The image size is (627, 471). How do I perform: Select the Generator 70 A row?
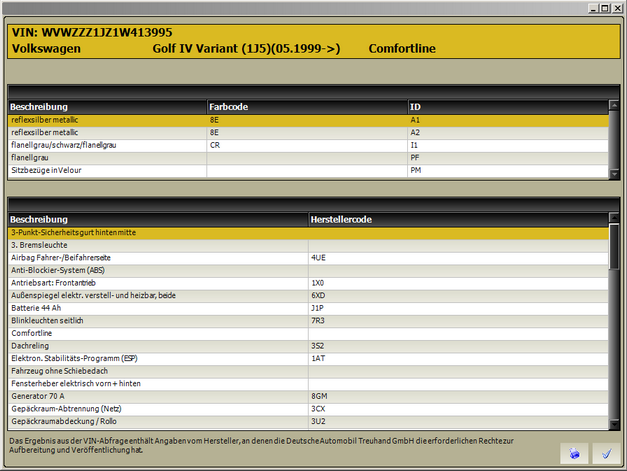pos(308,397)
